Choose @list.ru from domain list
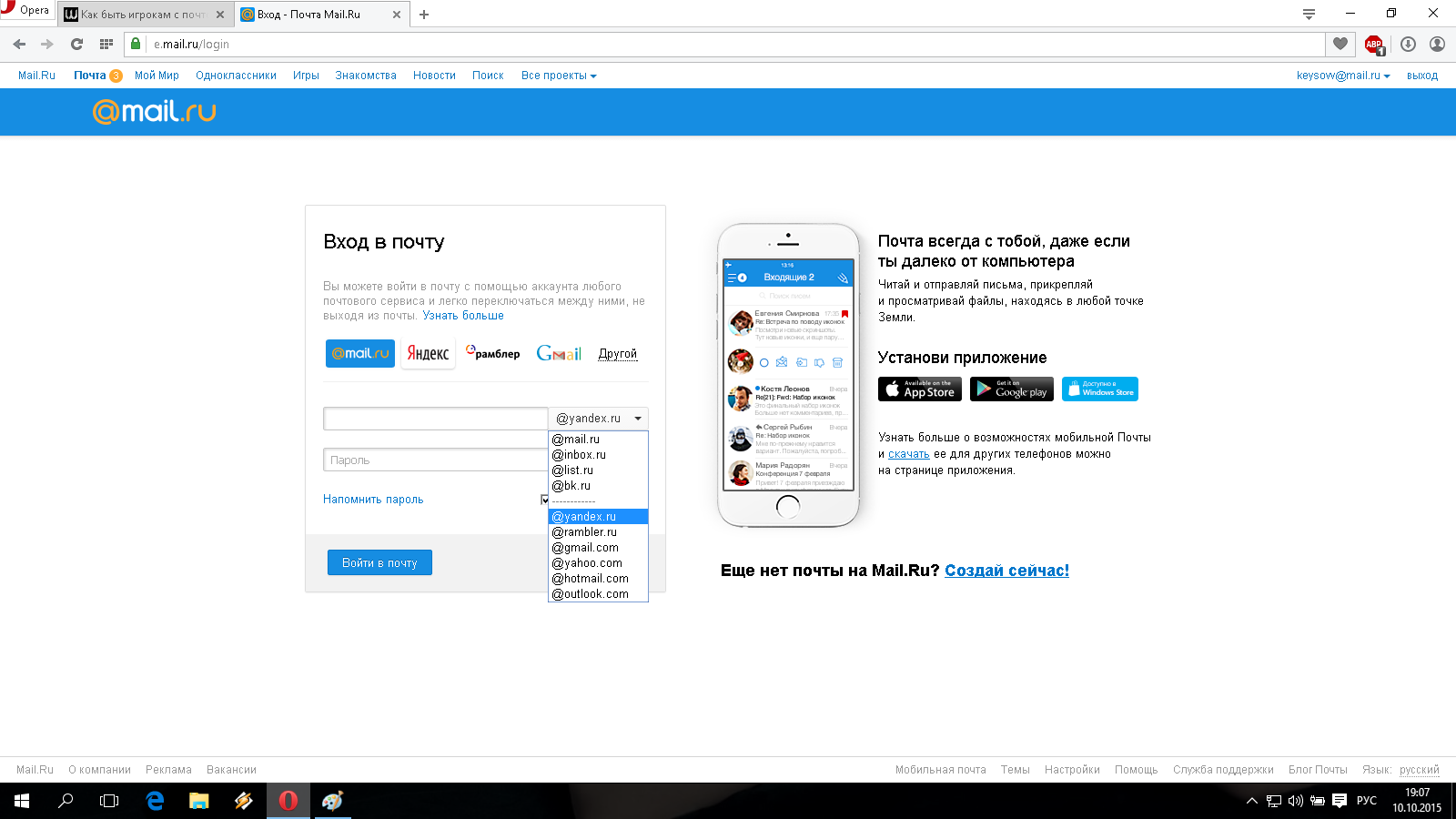 click(599, 470)
